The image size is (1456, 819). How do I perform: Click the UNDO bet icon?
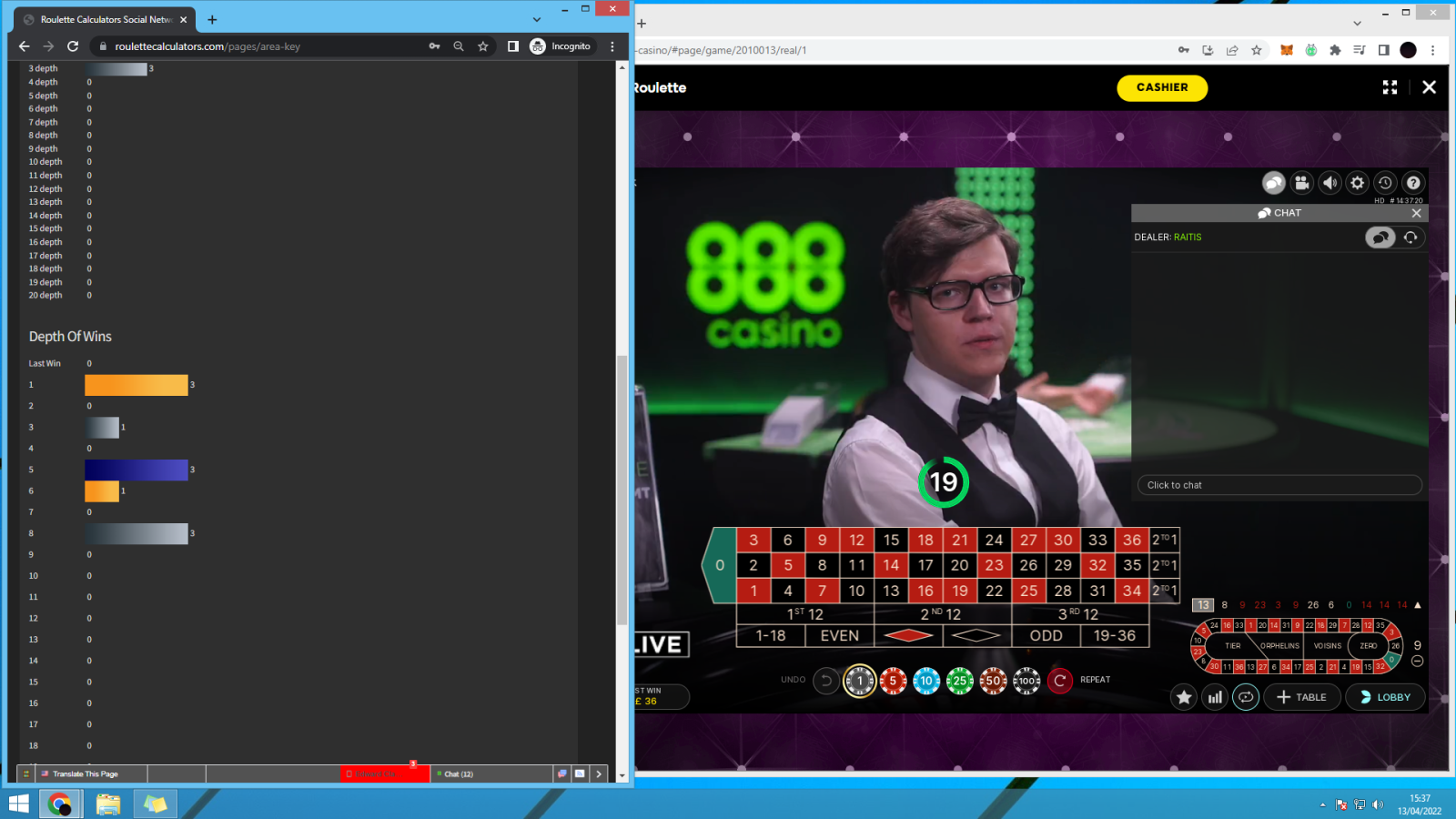826,681
